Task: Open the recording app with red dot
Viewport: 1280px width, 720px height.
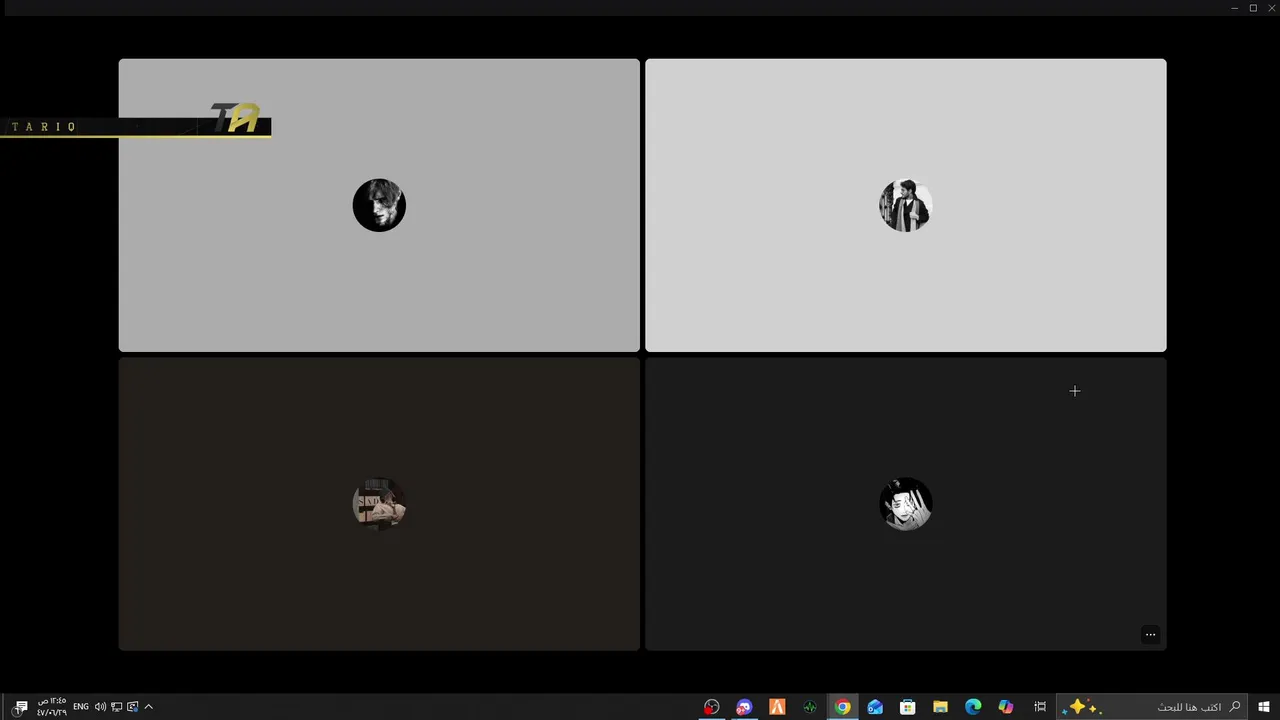Action: (x=711, y=707)
